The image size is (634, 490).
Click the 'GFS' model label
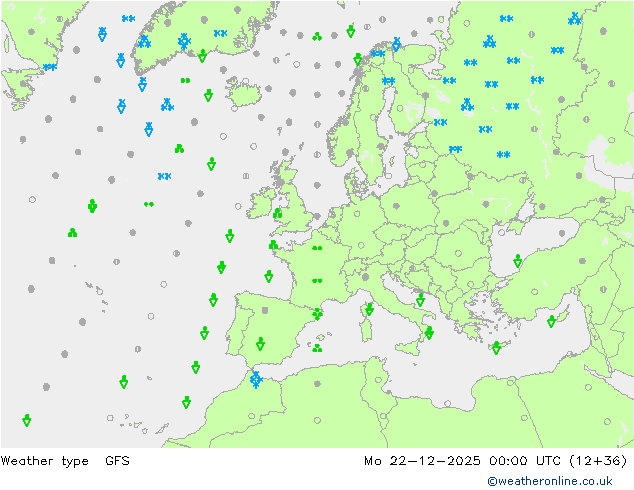coord(117,460)
